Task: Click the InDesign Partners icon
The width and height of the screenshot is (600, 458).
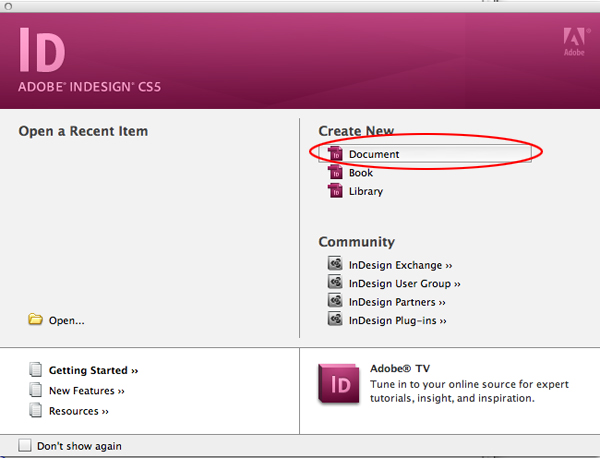Action: pos(335,300)
